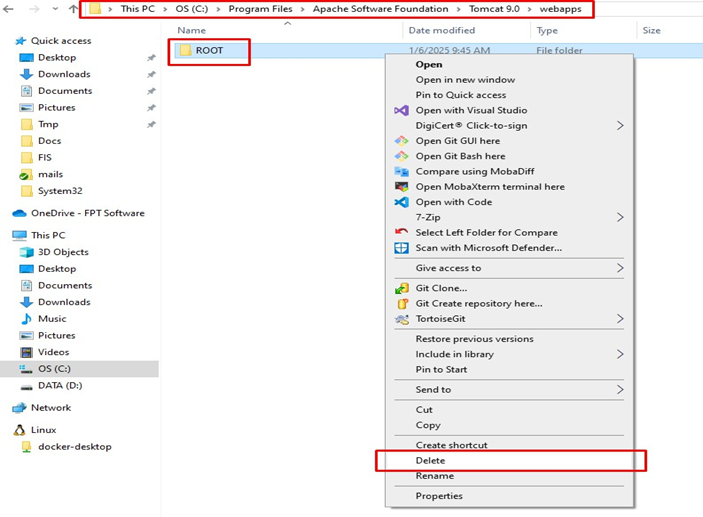Click Apache Software Foundation in address bar
The width and height of the screenshot is (703, 517).
click(x=380, y=9)
